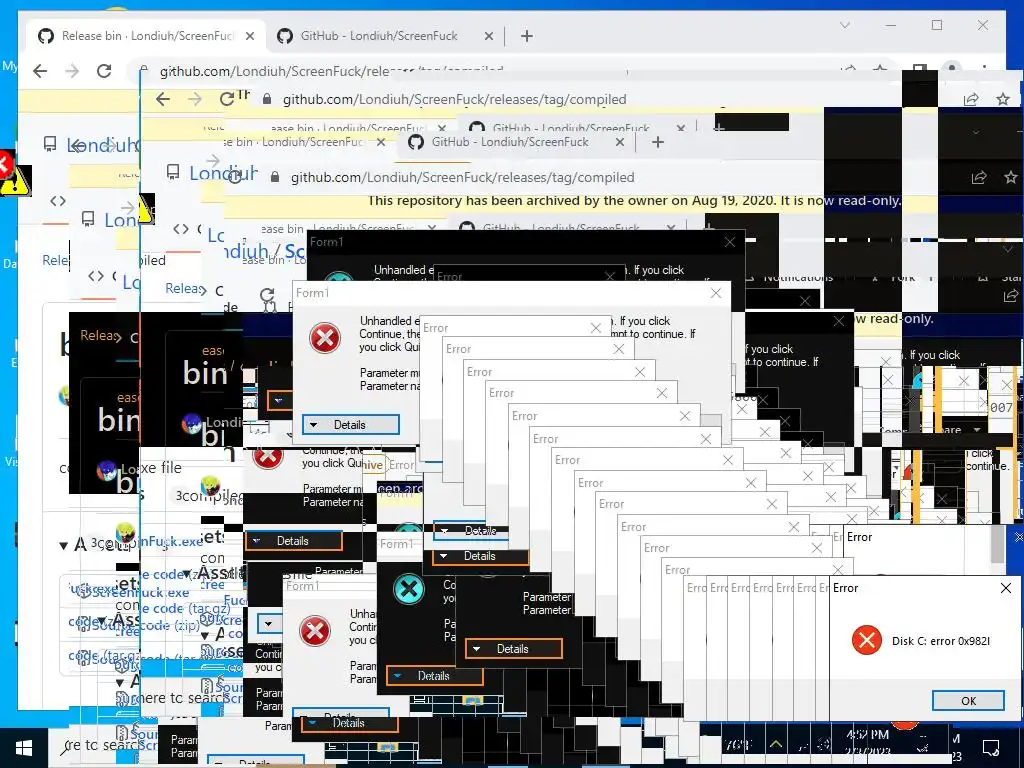Click lock icon in address bar directly above archived banner
The image size is (1024, 768).
pyautogui.click(x=275, y=177)
